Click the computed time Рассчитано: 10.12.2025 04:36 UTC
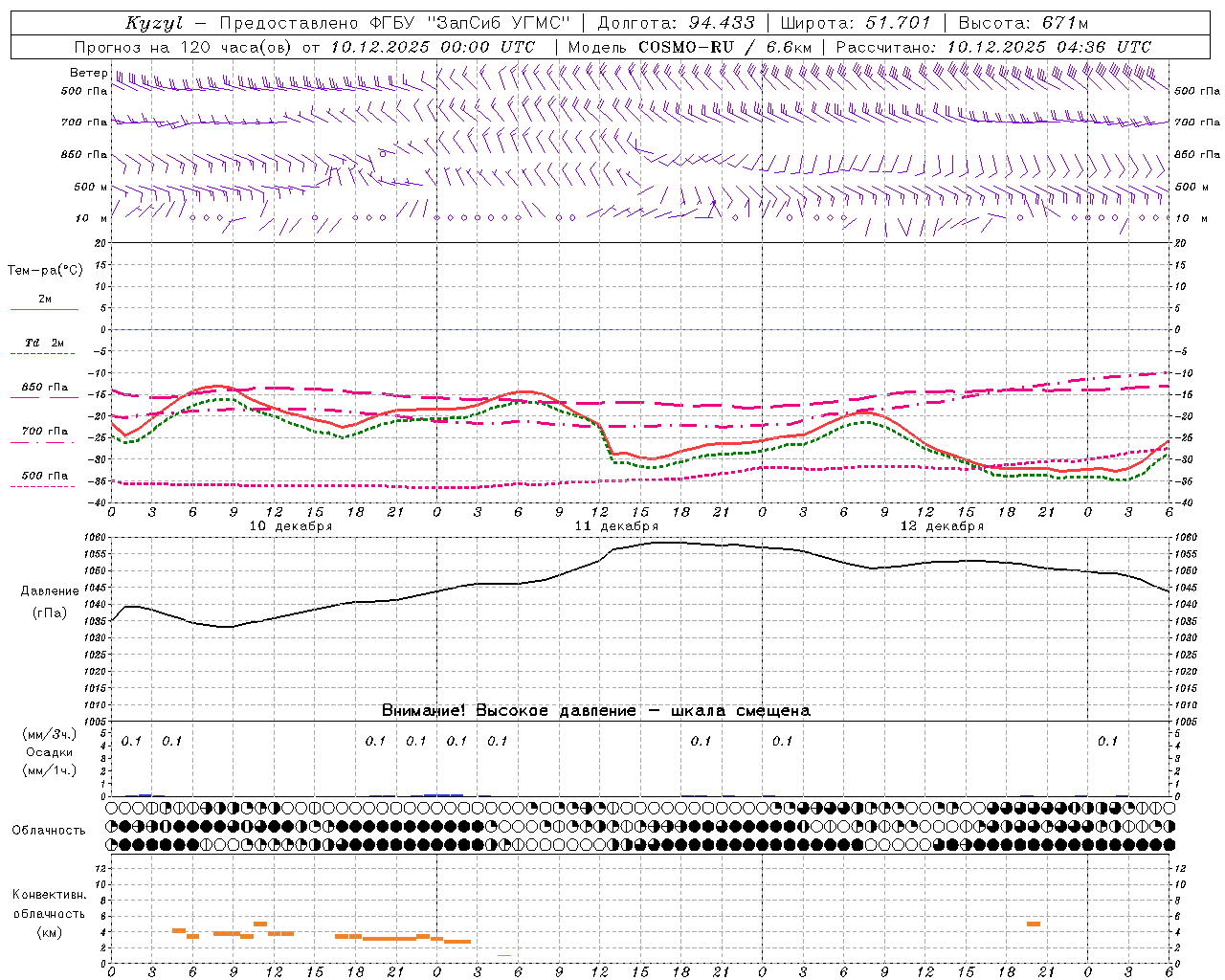The image size is (1225, 980). tap(993, 47)
